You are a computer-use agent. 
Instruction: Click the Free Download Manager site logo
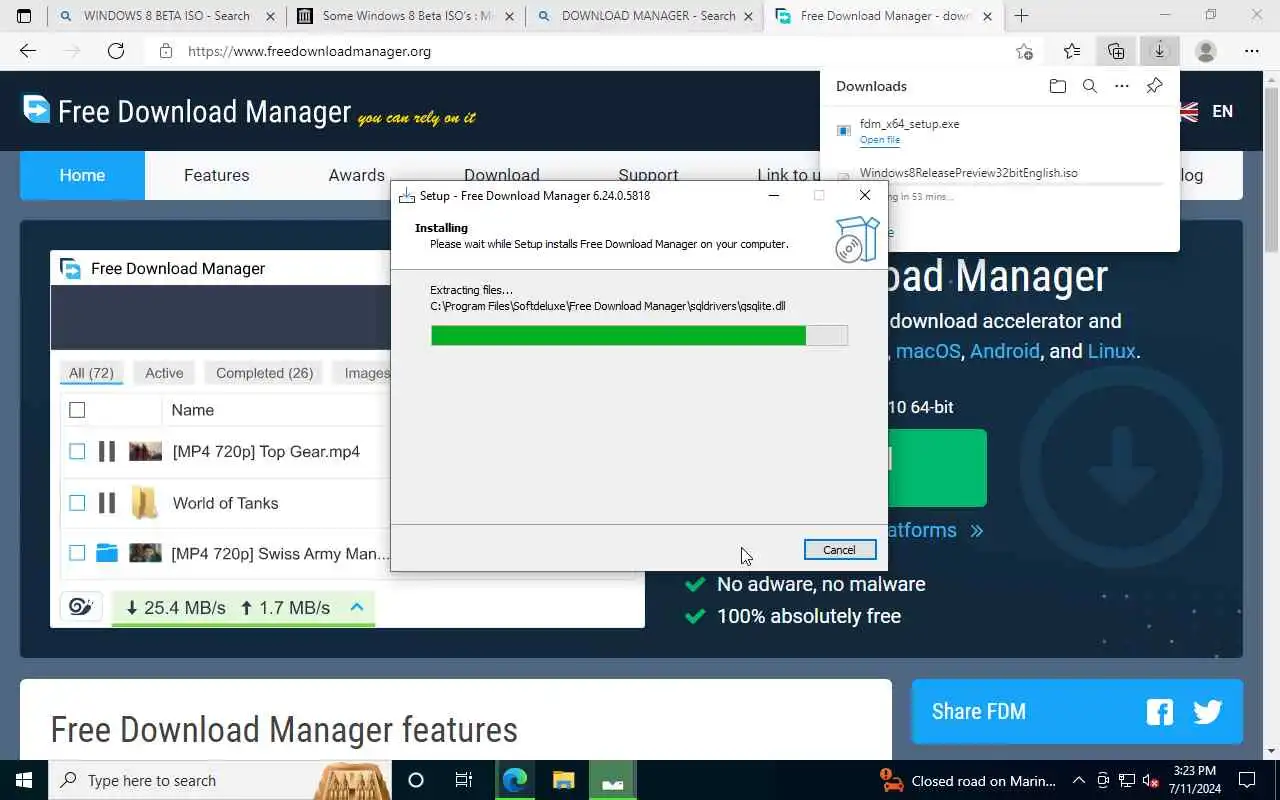point(187,111)
